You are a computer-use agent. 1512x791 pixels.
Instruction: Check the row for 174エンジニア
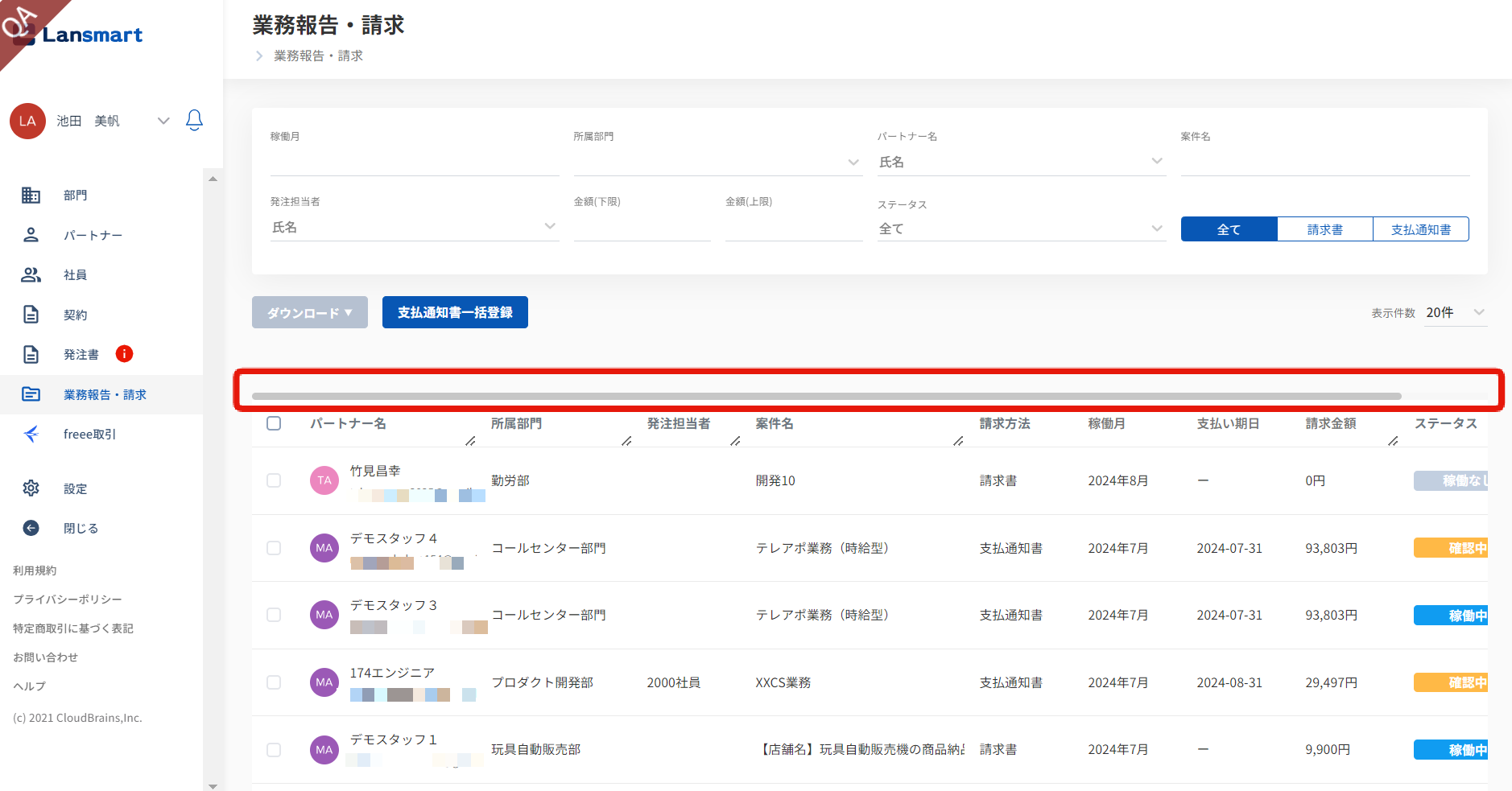pyautogui.click(x=274, y=682)
